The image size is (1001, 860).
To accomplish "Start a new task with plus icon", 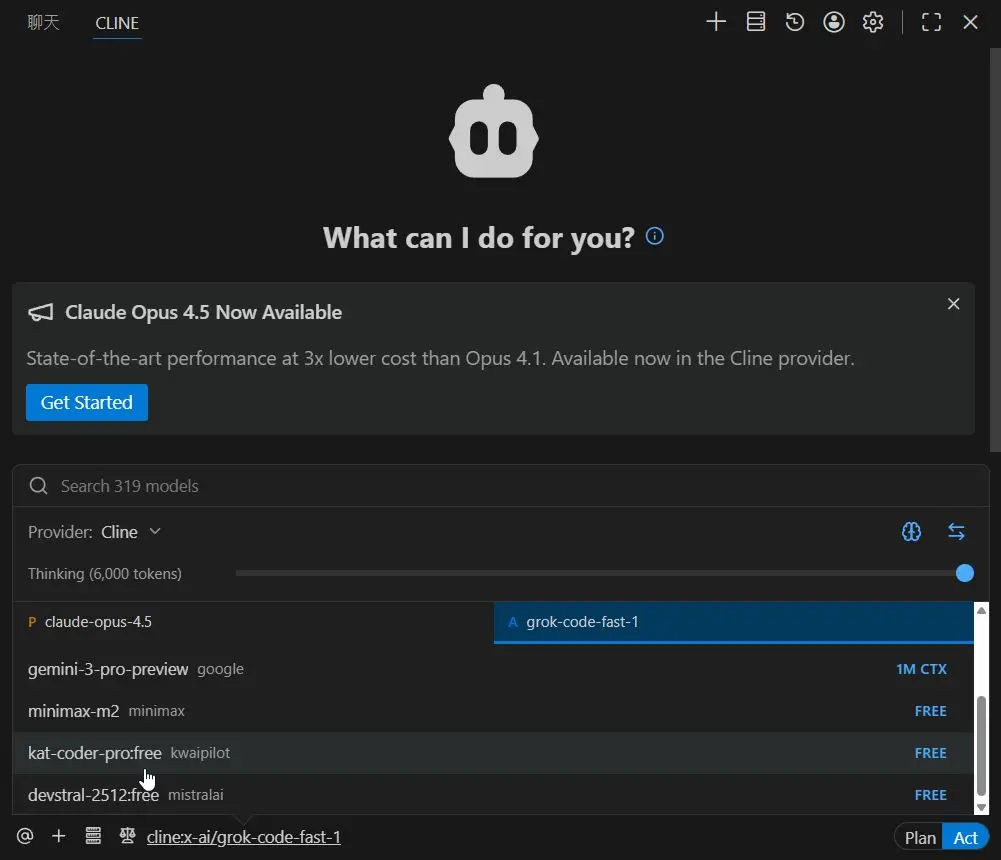I will click(716, 22).
